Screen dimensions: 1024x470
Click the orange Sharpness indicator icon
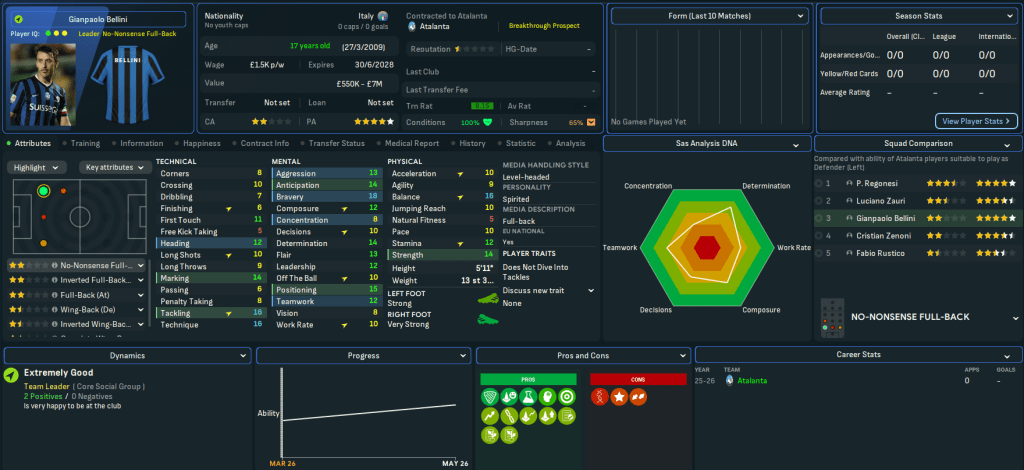pyautogui.click(x=591, y=122)
